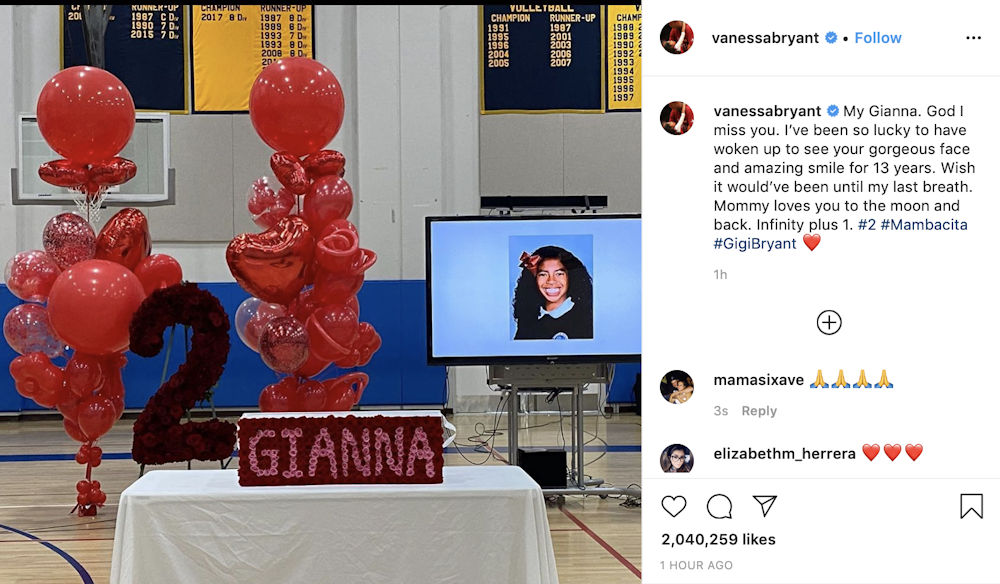Reply to mamasixave comment
The height and width of the screenshot is (584, 1000).
point(759,411)
